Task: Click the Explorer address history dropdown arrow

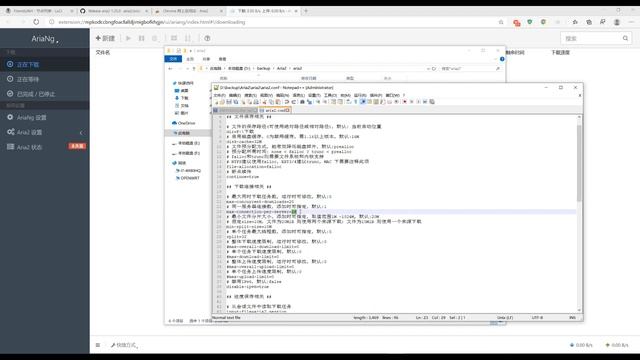Action: 428,69
